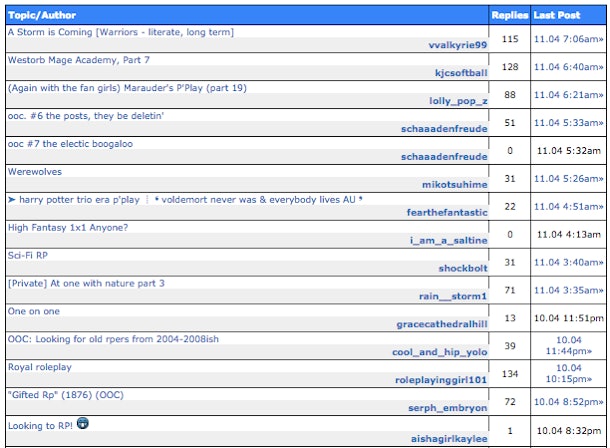This screenshot has height=448, width=610.
Task: Jump to last post 11.04 3:40am»
Action: tap(568, 262)
